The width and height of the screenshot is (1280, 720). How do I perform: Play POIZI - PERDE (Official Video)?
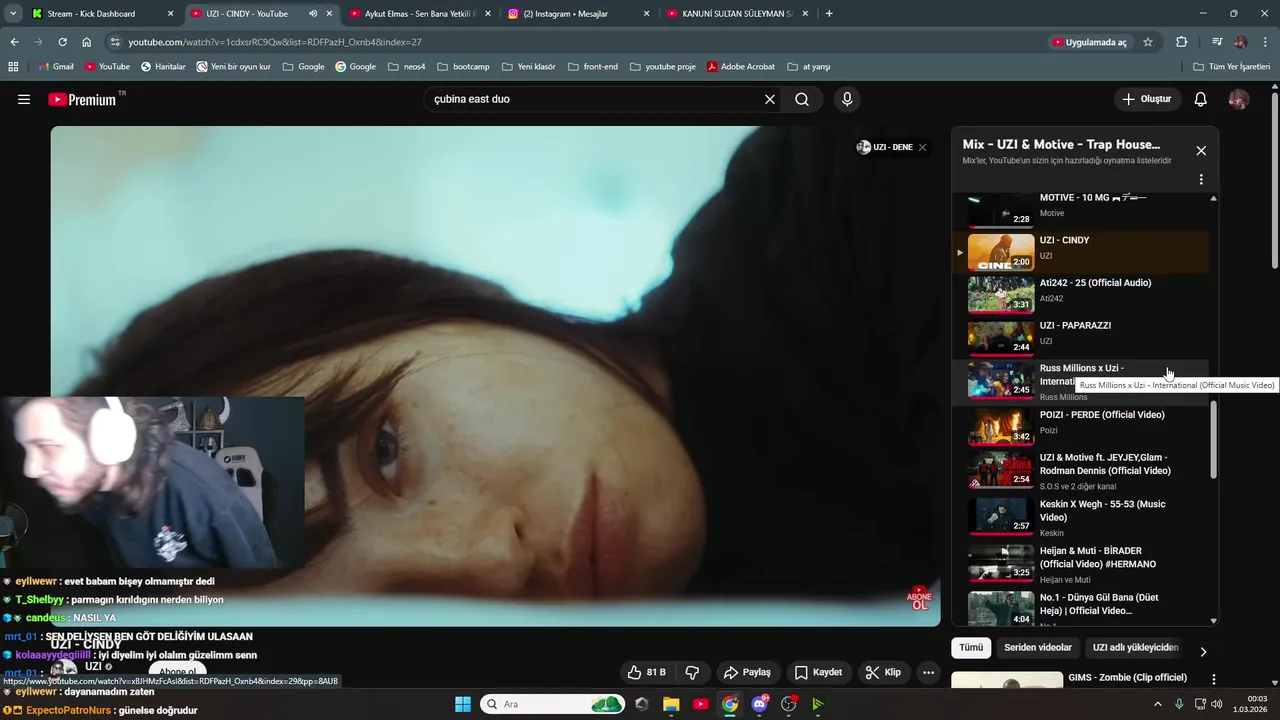click(1080, 426)
